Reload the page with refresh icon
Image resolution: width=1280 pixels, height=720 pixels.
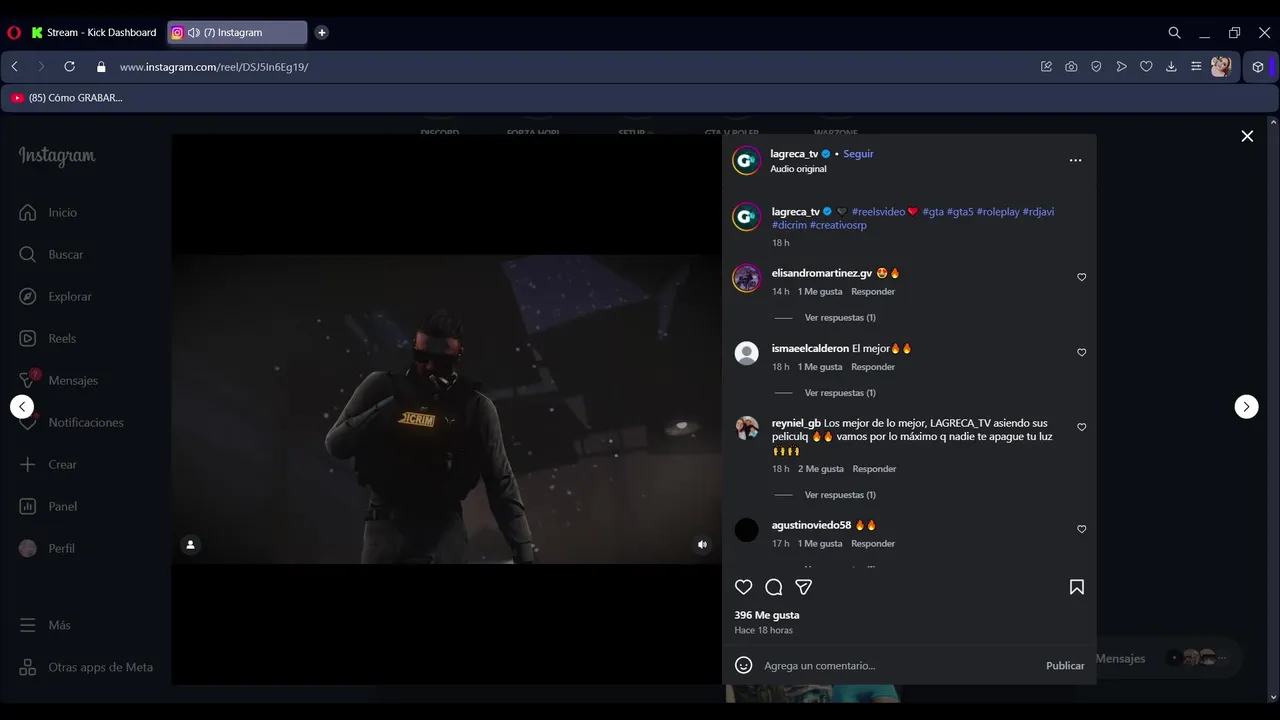[x=69, y=67]
